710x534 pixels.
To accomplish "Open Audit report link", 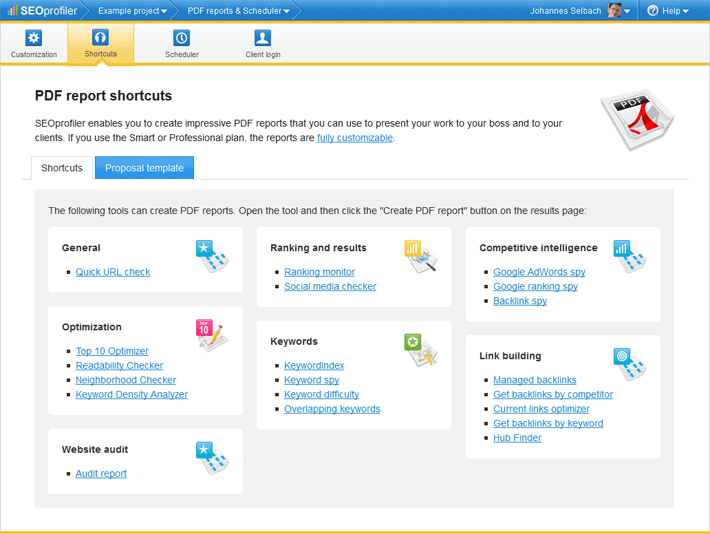I will tap(101, 474).
